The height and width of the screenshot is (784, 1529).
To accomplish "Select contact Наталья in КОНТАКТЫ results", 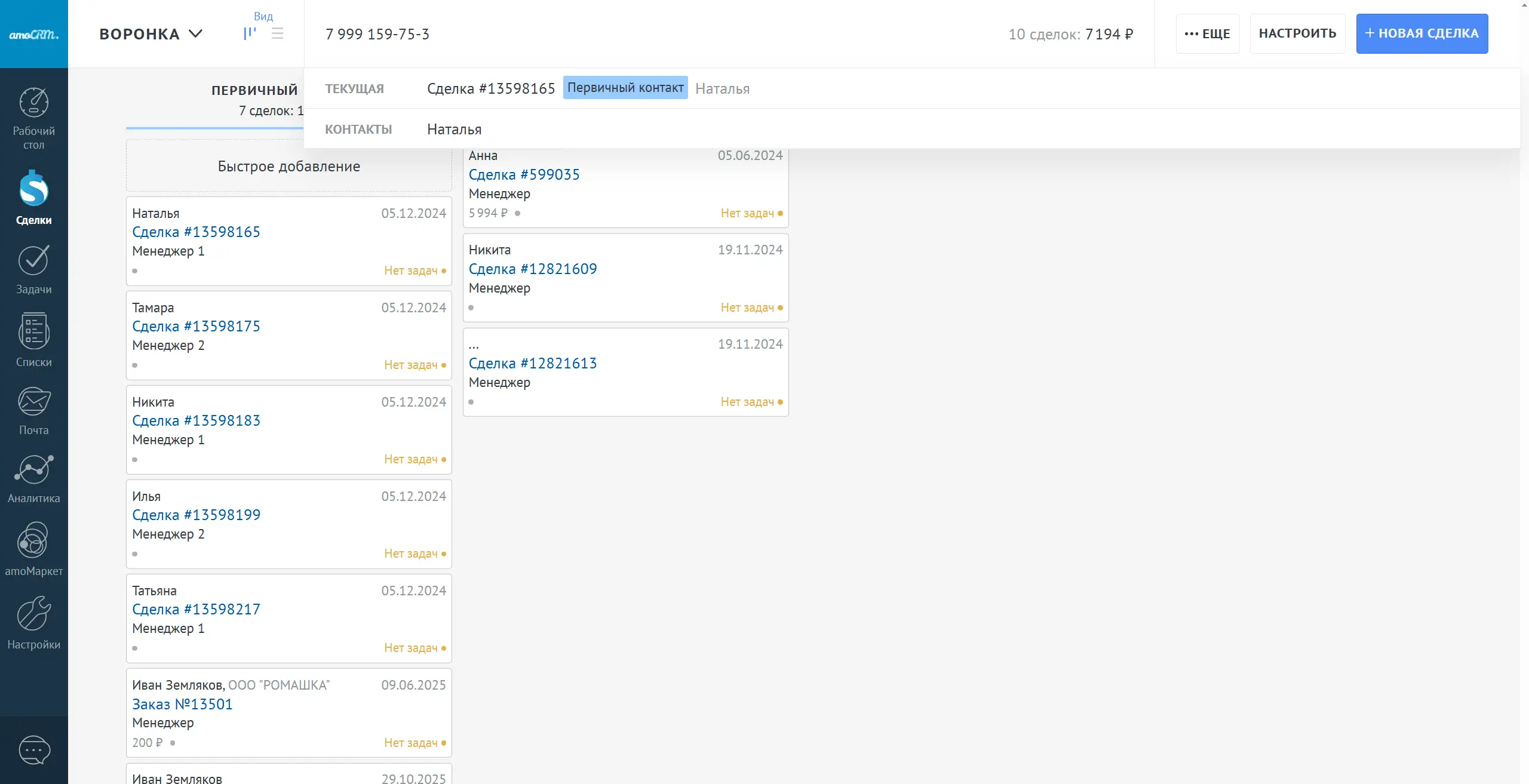I will (x=454, y=129).
